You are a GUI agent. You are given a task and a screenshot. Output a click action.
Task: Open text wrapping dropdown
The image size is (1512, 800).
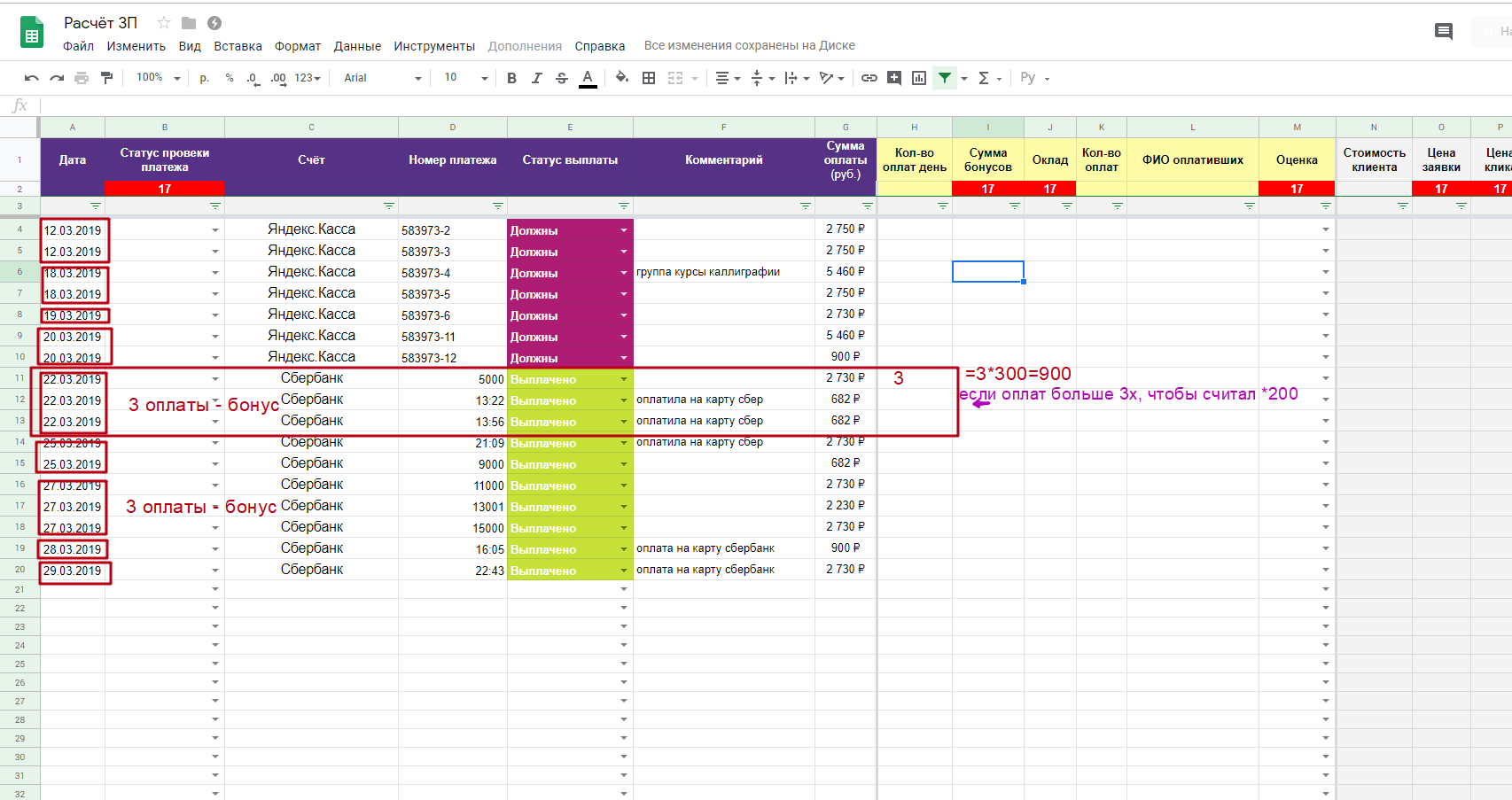point(797,78)
